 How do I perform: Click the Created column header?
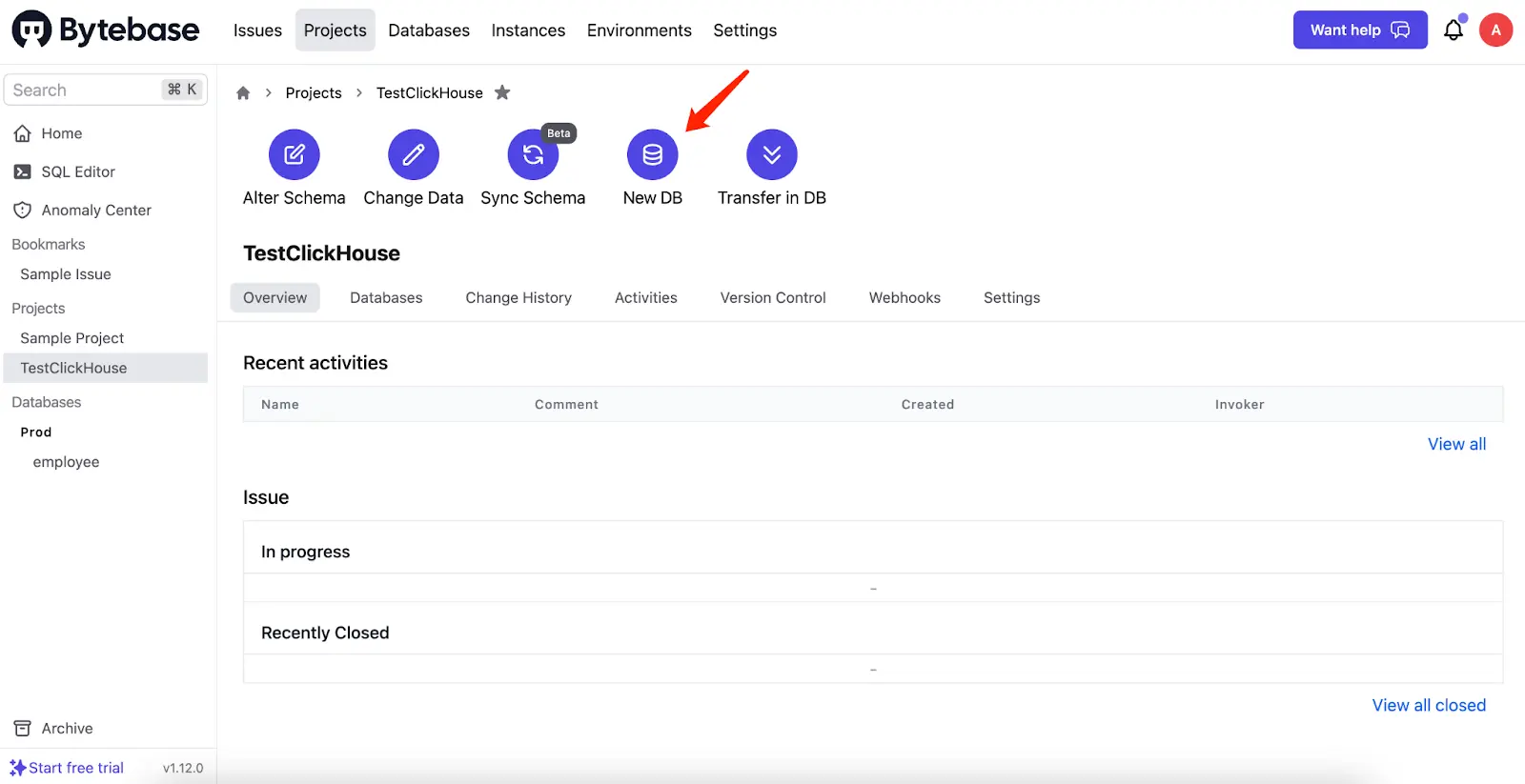pyautogui.click(x=927, y=404)
